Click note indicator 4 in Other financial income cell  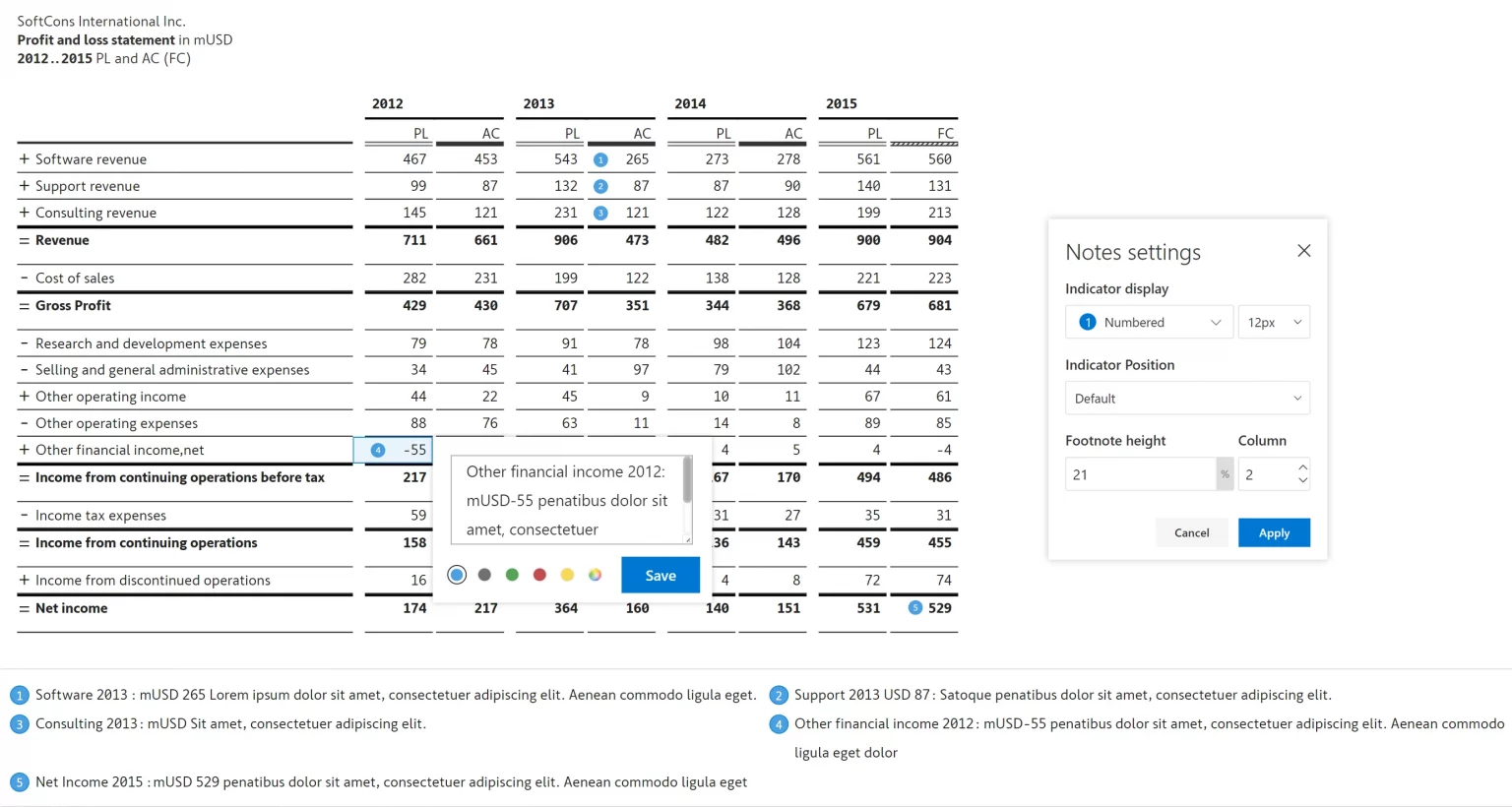[378, 450]
